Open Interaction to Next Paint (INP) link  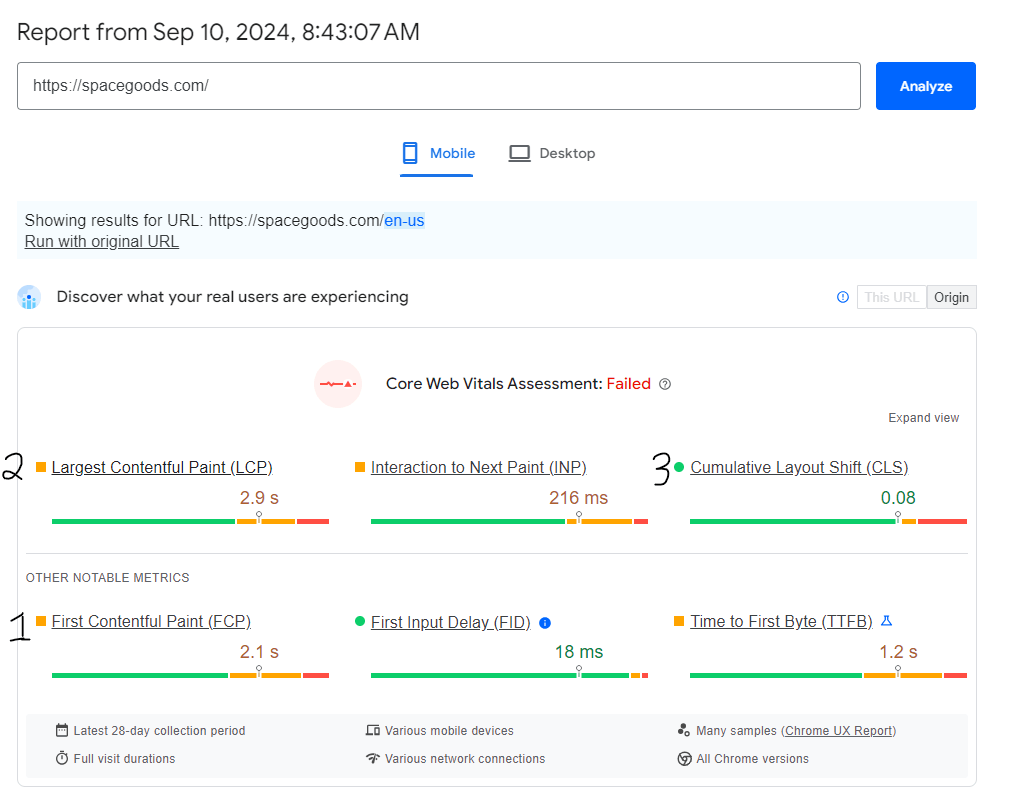(479, 467)
